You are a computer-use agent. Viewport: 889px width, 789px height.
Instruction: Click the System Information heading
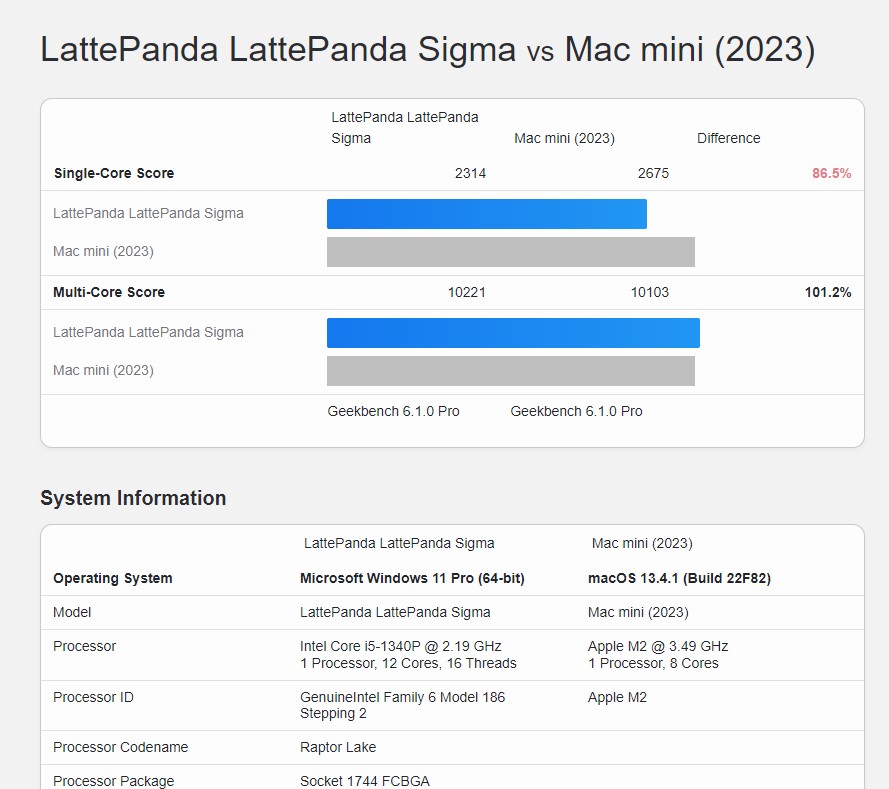click(x=133, y=498)
